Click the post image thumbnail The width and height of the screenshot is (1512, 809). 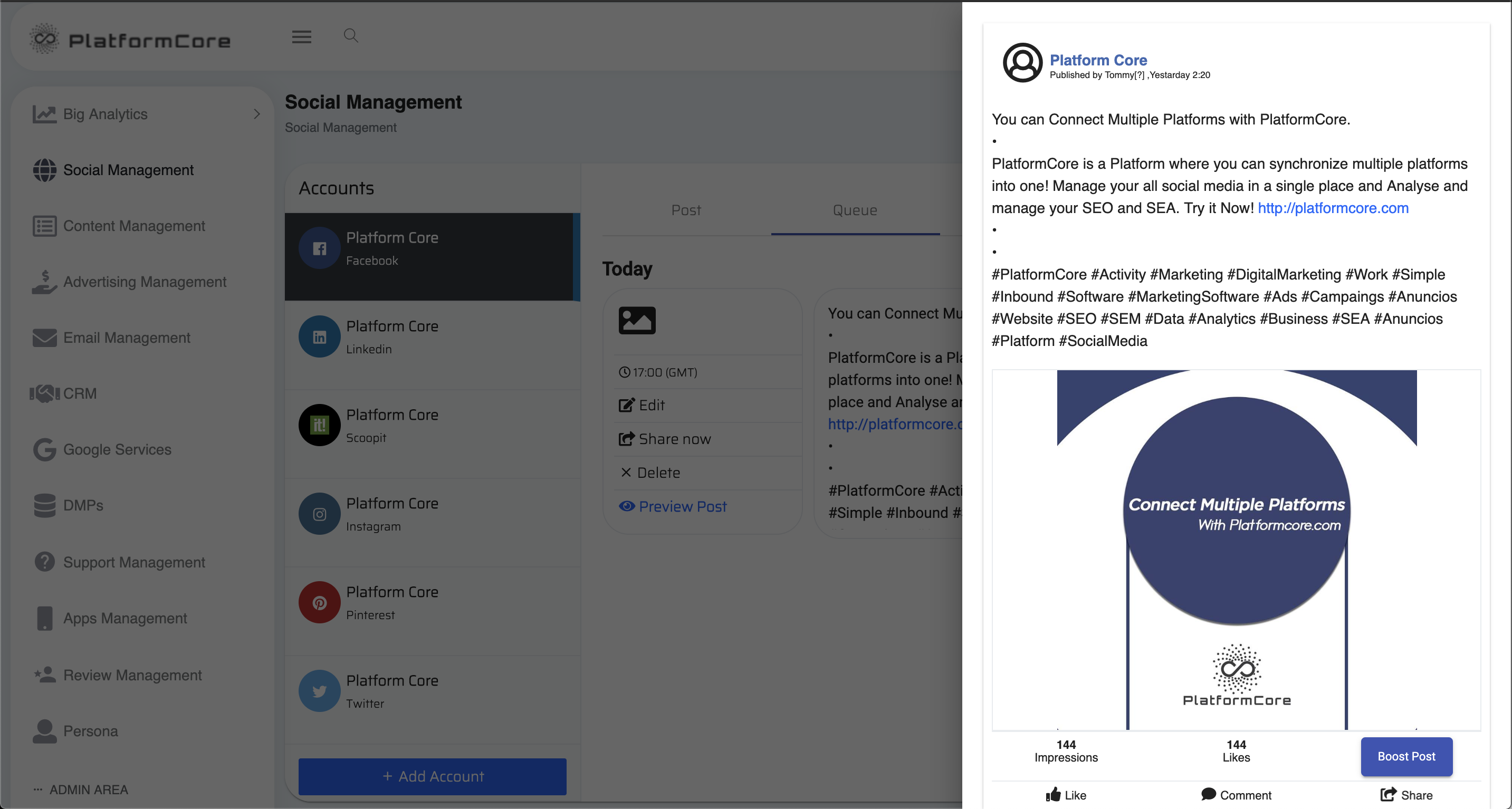[637, 320]
